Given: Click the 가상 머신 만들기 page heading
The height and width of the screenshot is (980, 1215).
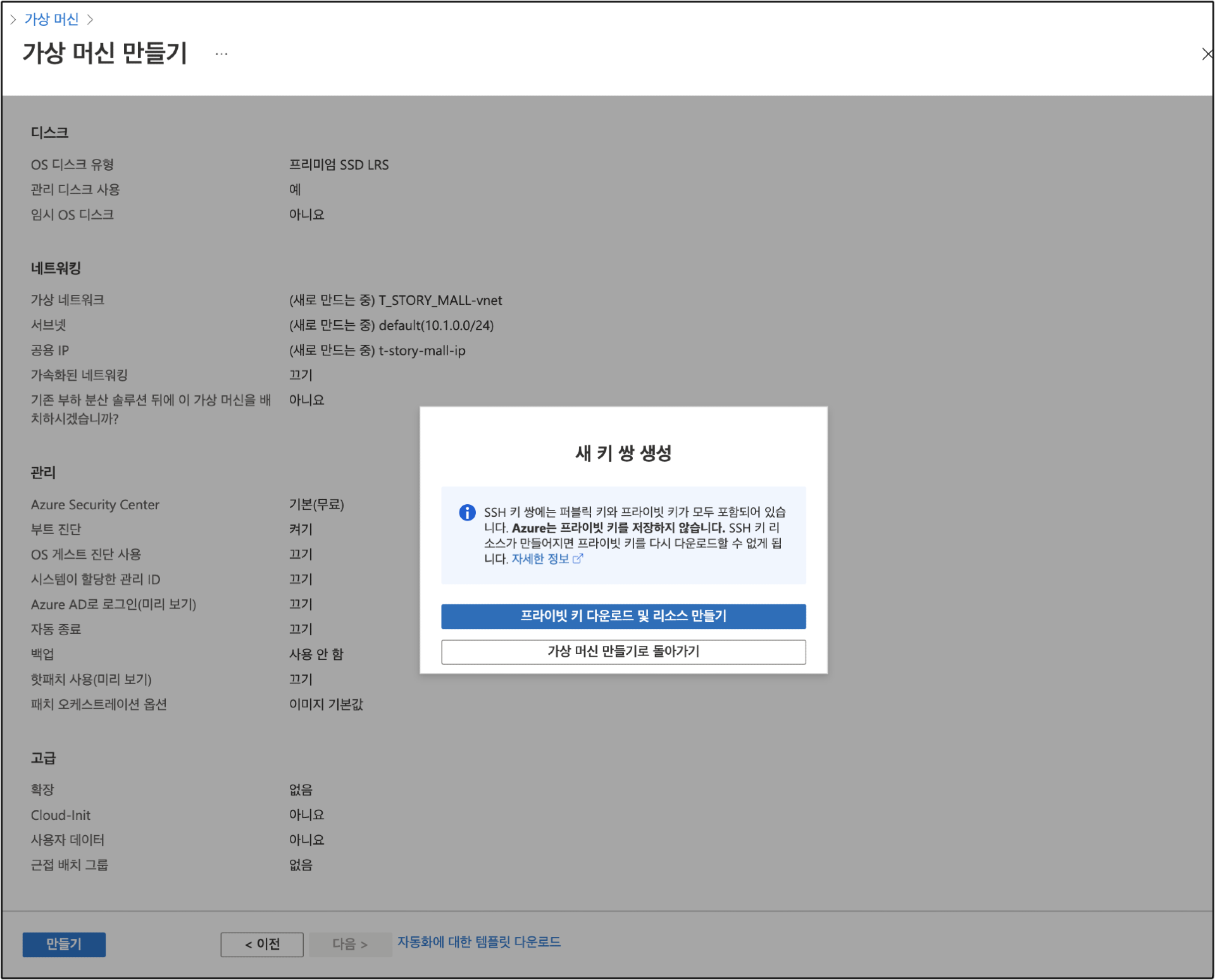Looking at the screenshot, I should tap(105, 53).
